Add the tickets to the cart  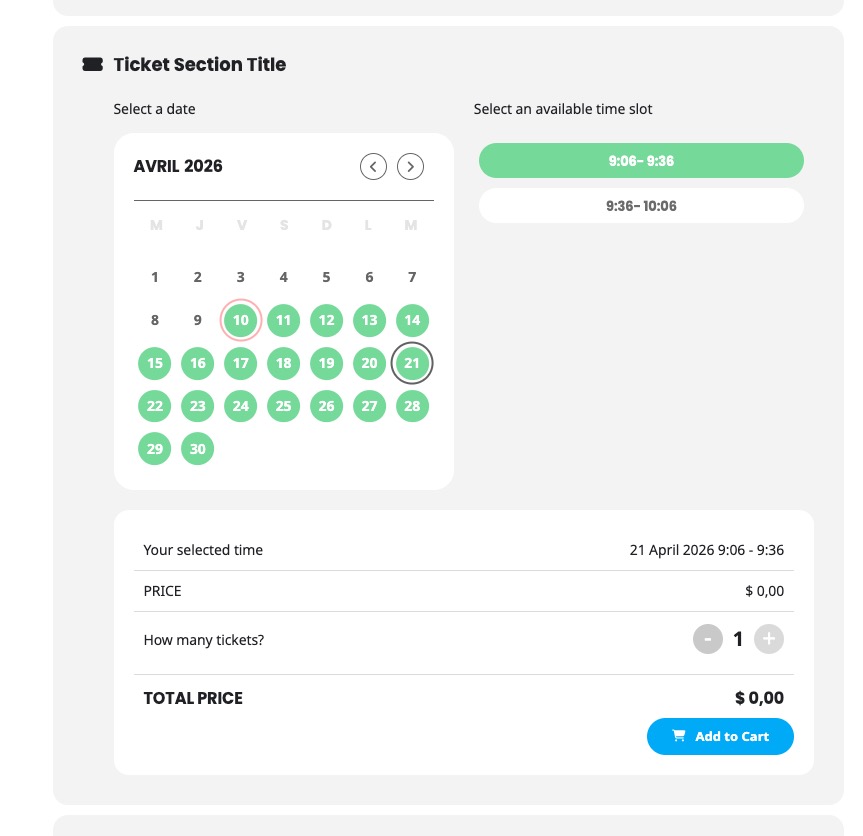(720, 736)
